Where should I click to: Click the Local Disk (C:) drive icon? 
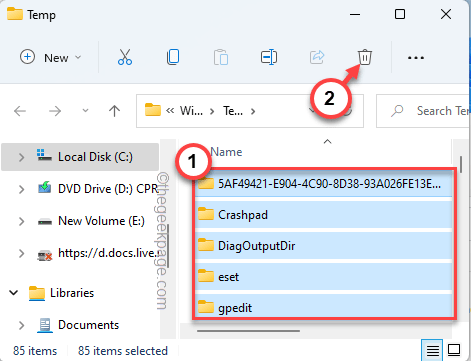(x=44, y=156)
